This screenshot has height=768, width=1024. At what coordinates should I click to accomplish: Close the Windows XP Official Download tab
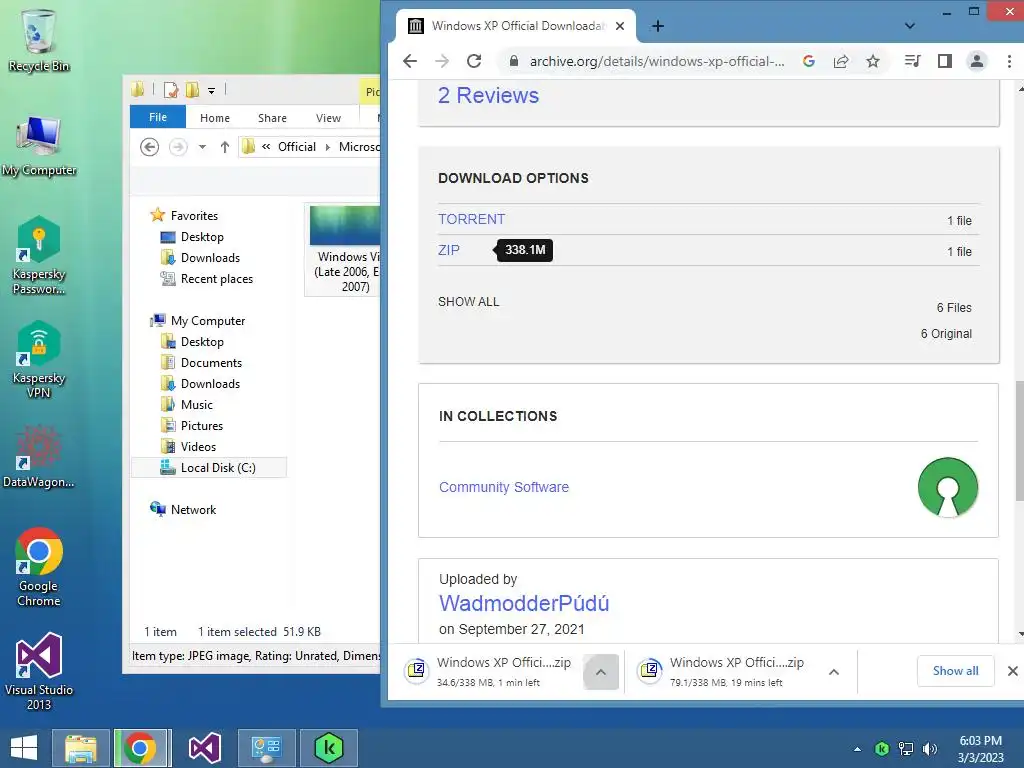[x=620, y=26]
